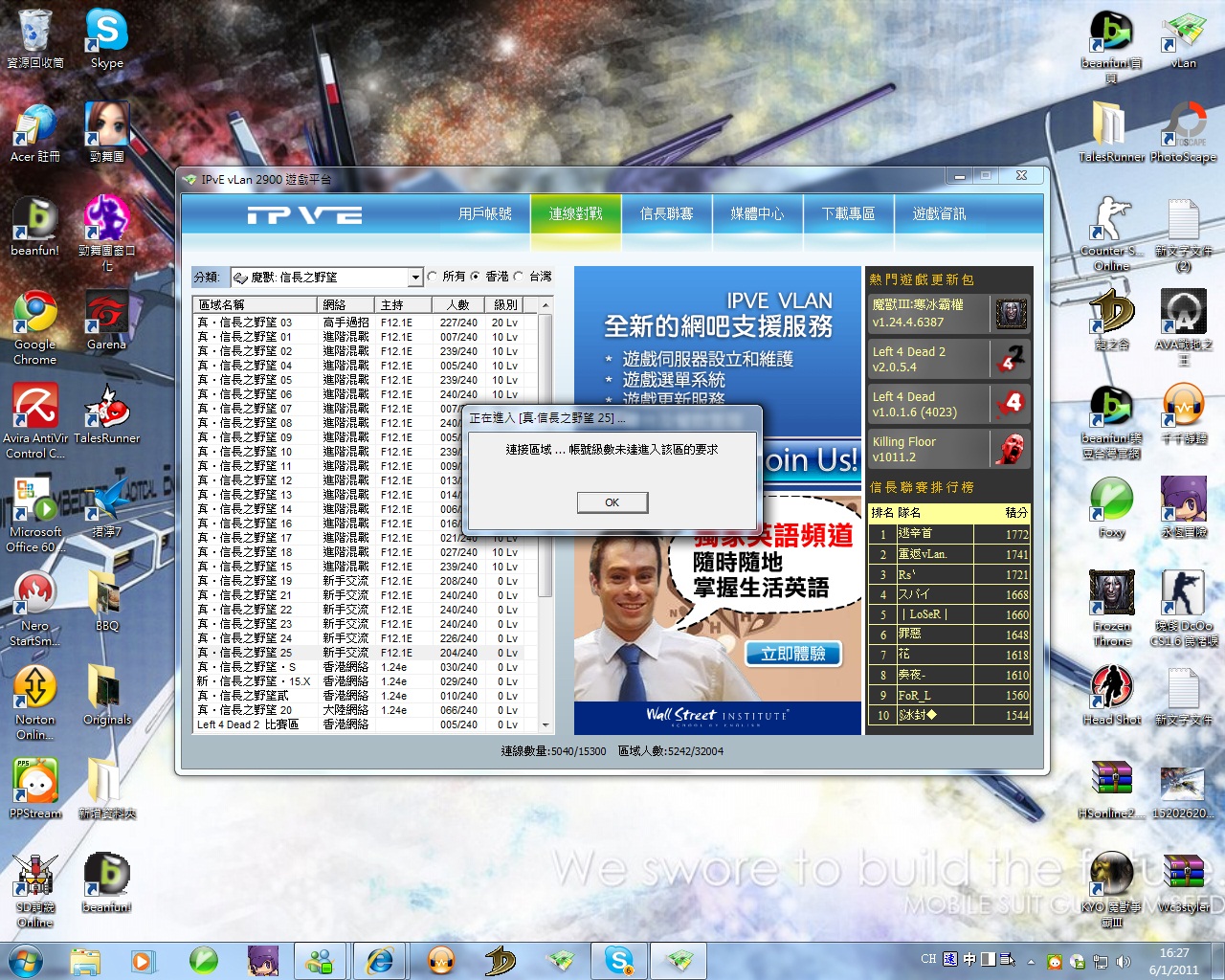This screenshot has height=980, width=1225.
Task: Click the 立即體驗 button in the advertisement
Action: click(x=793, y=654)
